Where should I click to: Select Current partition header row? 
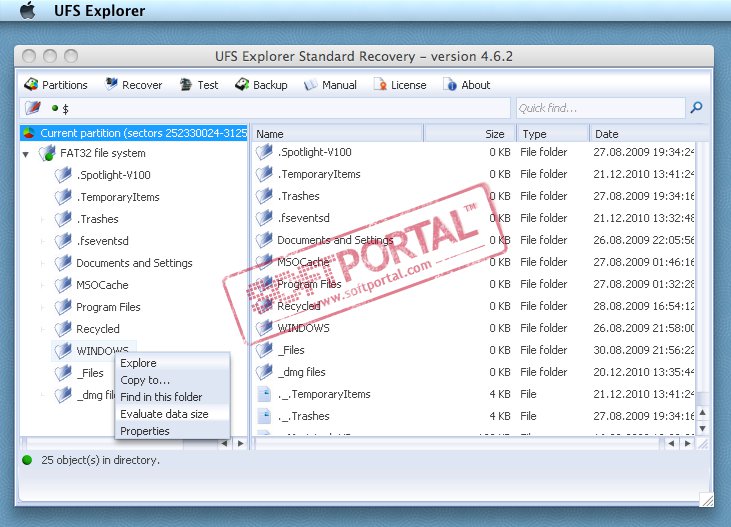click(x=134, y=133)
